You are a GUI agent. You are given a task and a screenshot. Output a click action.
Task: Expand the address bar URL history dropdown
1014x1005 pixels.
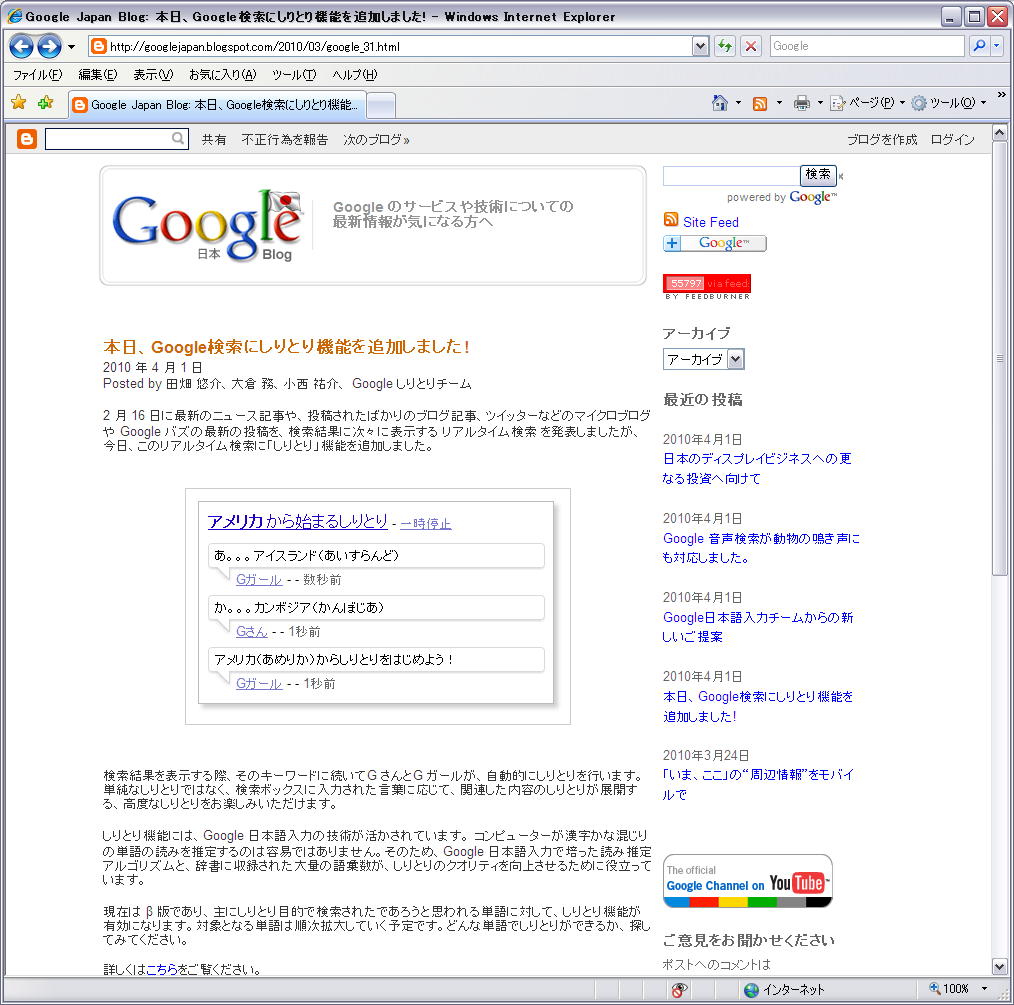[700, 46]
